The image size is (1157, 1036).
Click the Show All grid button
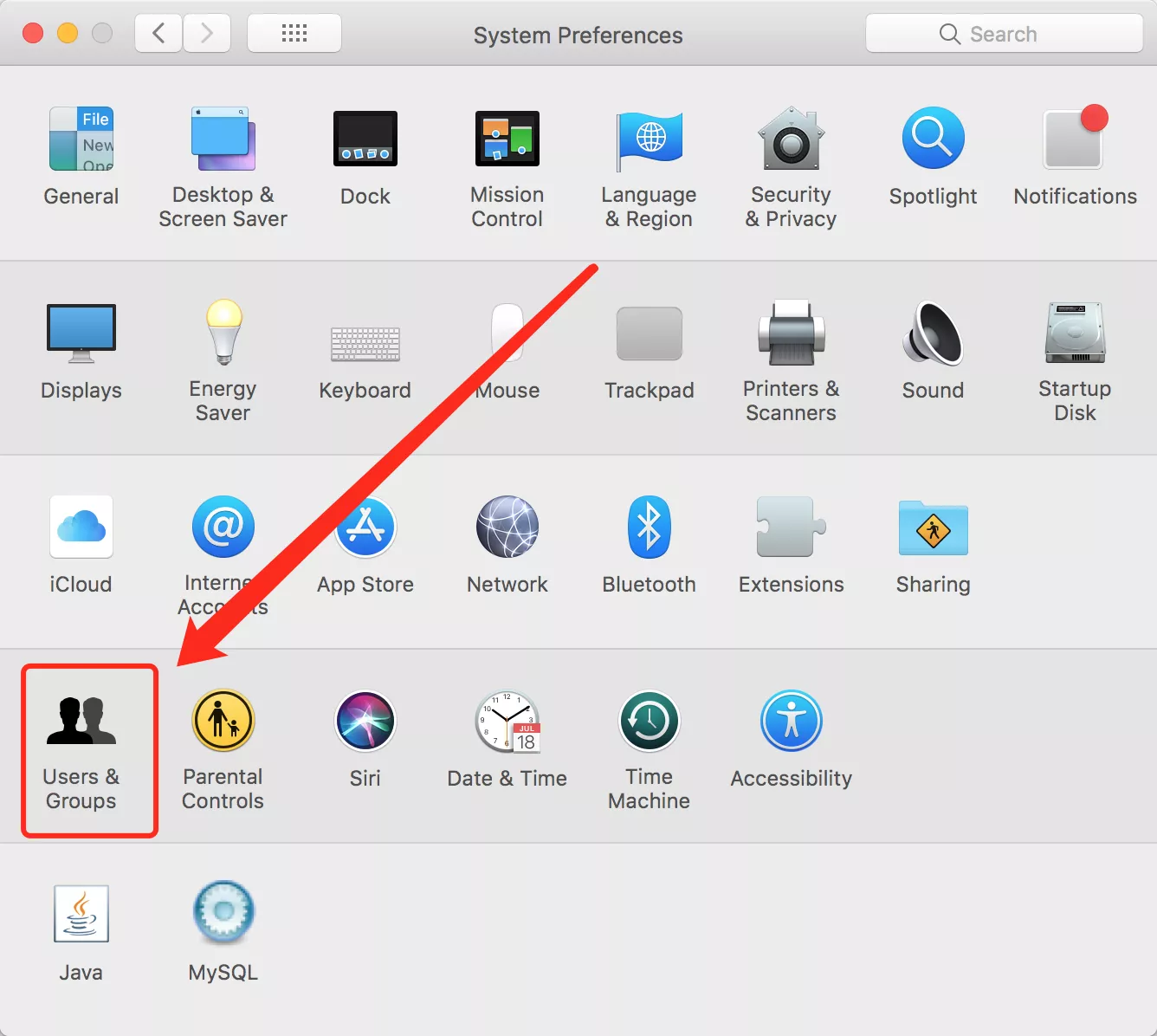(x=294, y=34)
